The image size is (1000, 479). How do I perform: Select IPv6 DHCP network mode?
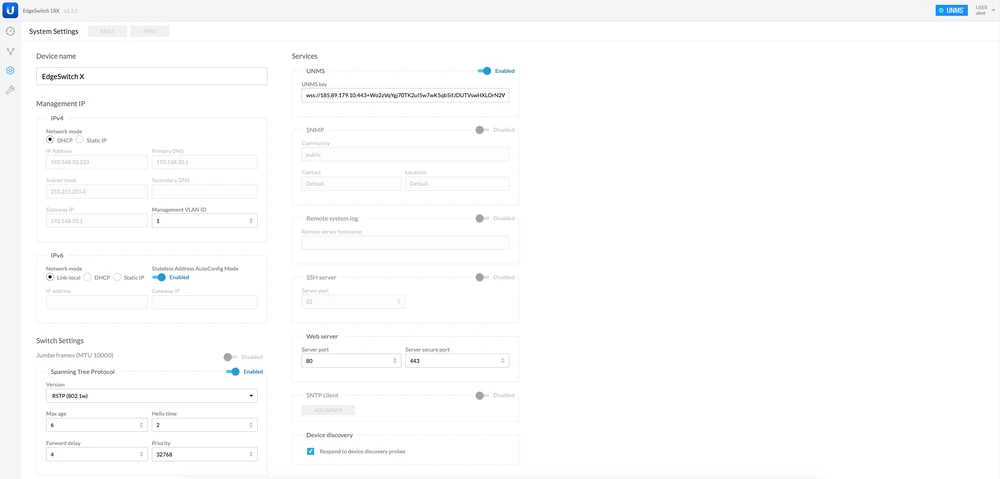click(87, 277)
